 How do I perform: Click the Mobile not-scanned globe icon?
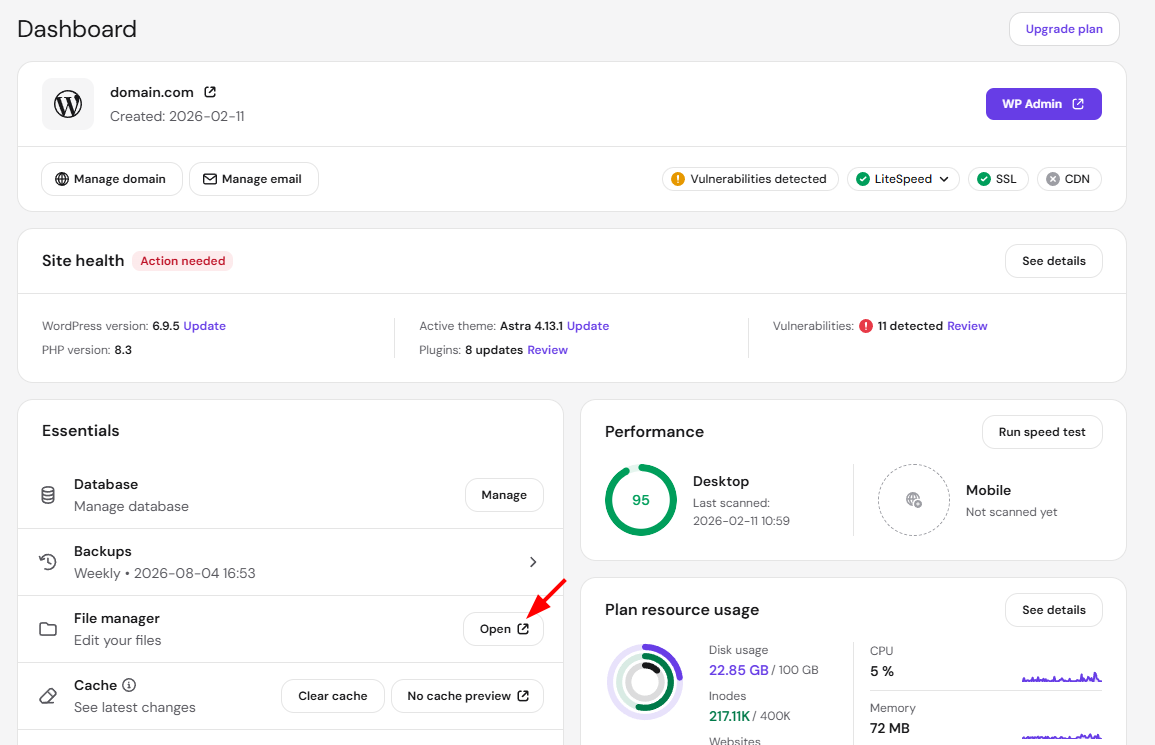pyautogui.click(x=913, y=500)
